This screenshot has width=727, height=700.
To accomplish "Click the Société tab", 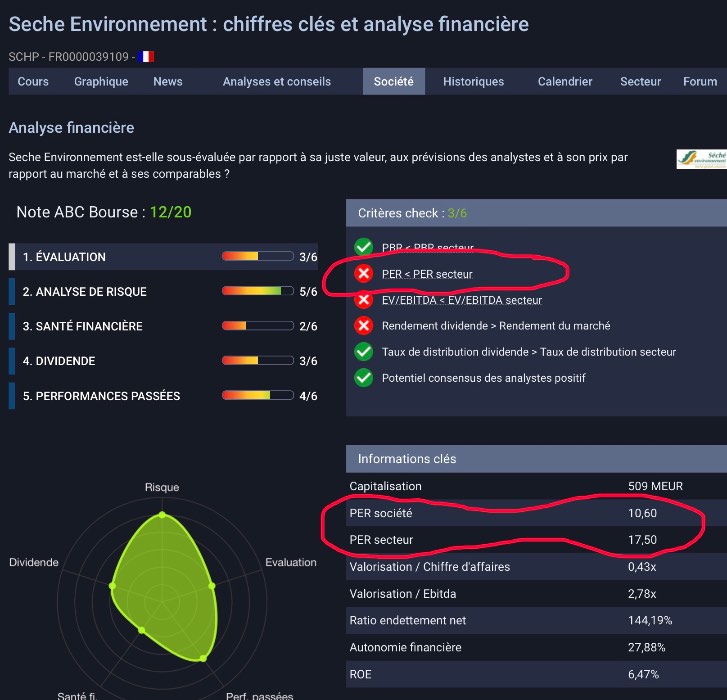I will (x=394, y=82).
